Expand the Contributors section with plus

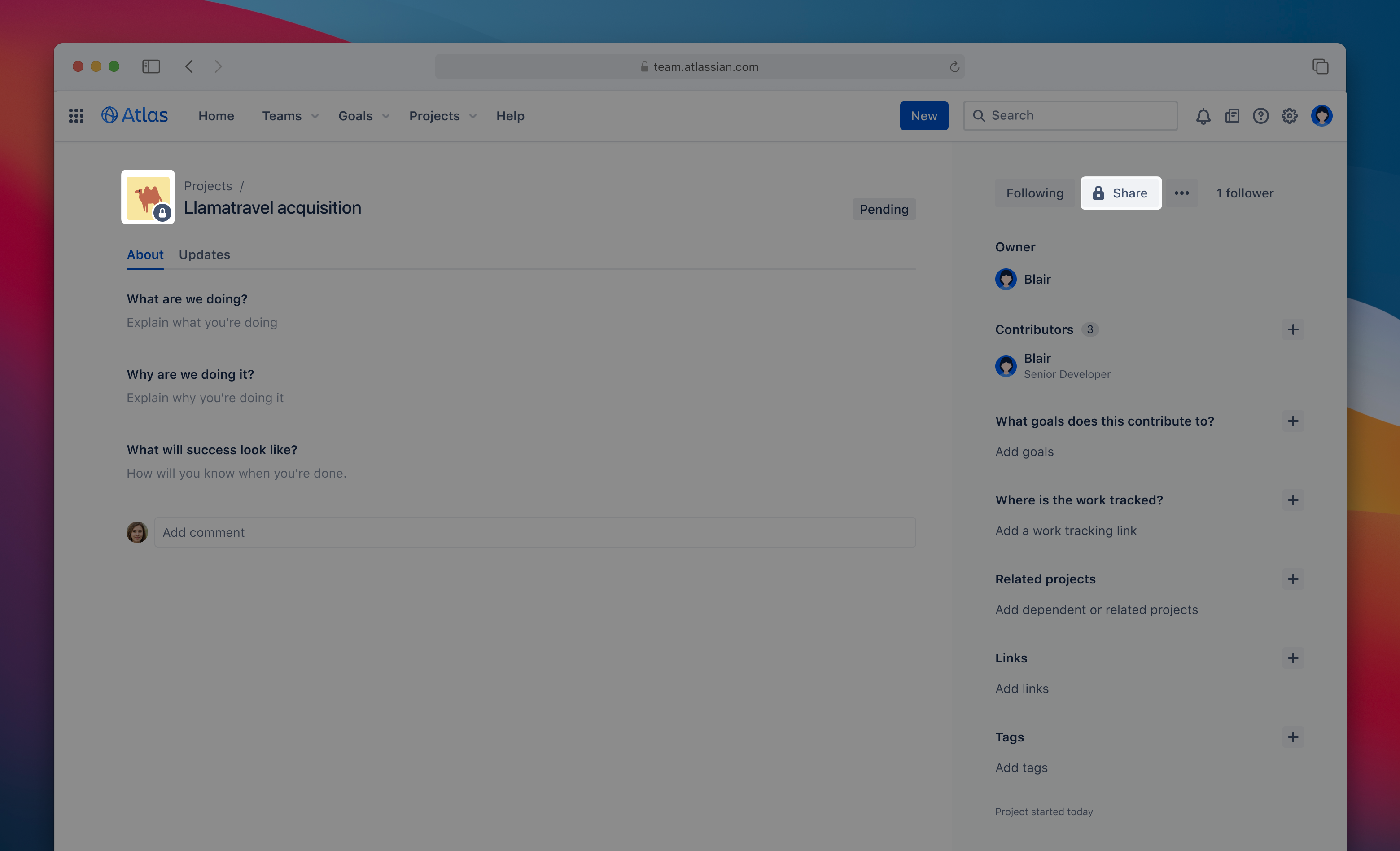tap(1293, 329)
